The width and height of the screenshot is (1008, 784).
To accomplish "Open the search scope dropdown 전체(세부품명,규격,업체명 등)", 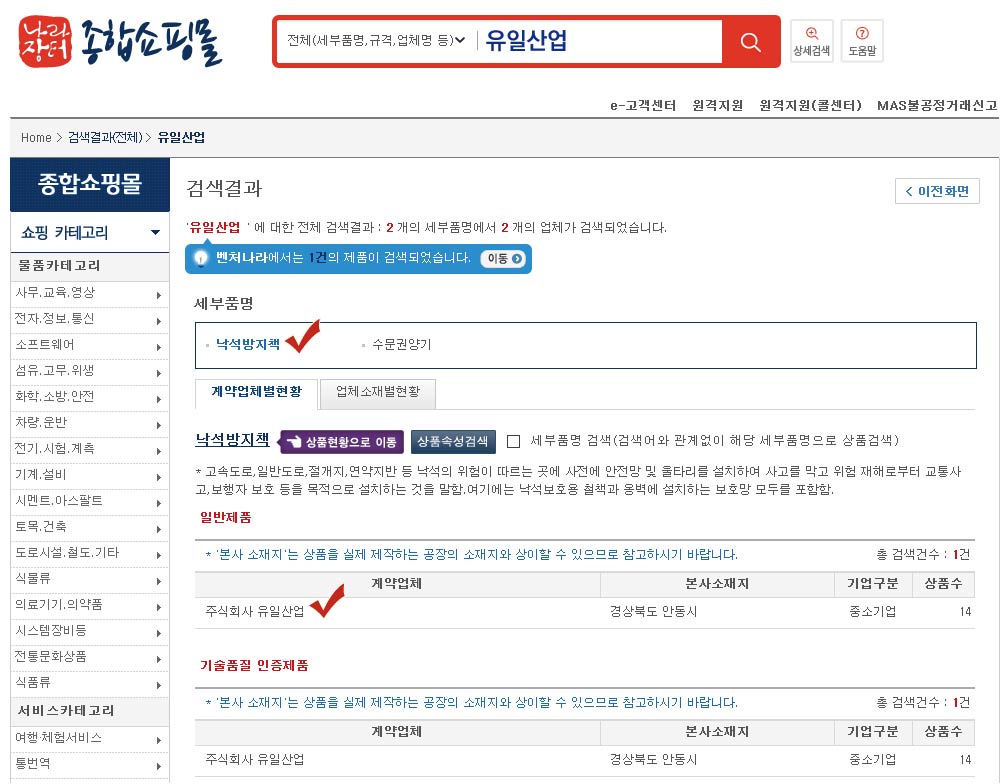I will tap(376, 40).
